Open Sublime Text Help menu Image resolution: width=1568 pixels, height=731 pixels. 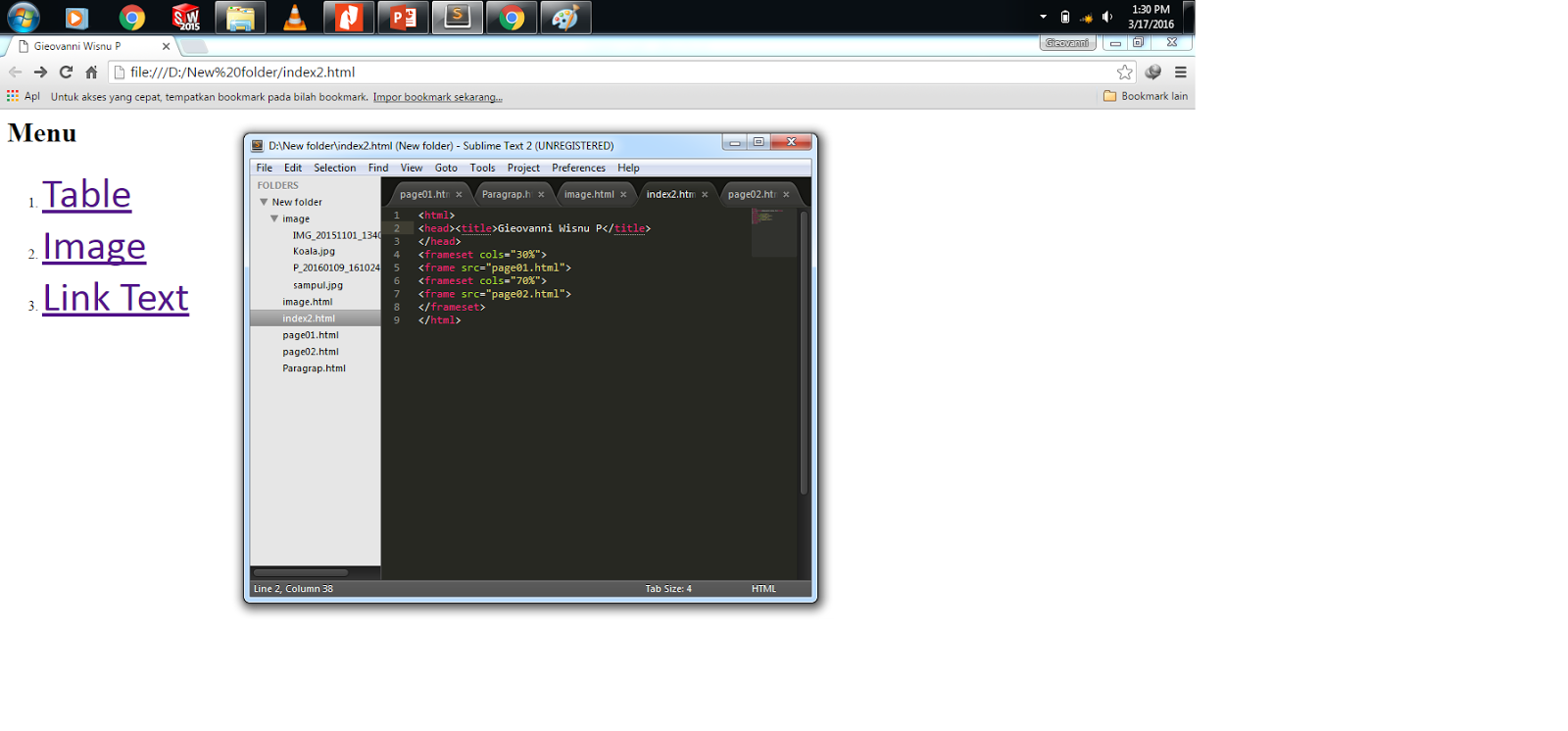(x=628, y=168)
